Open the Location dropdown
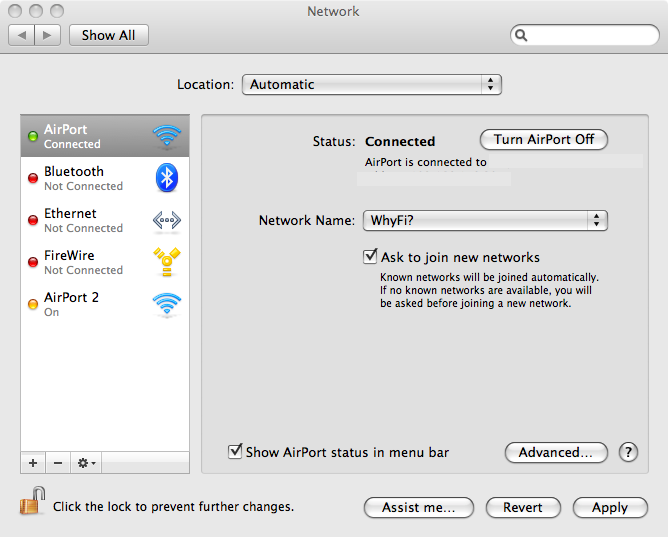 click(x=372, y=84)
